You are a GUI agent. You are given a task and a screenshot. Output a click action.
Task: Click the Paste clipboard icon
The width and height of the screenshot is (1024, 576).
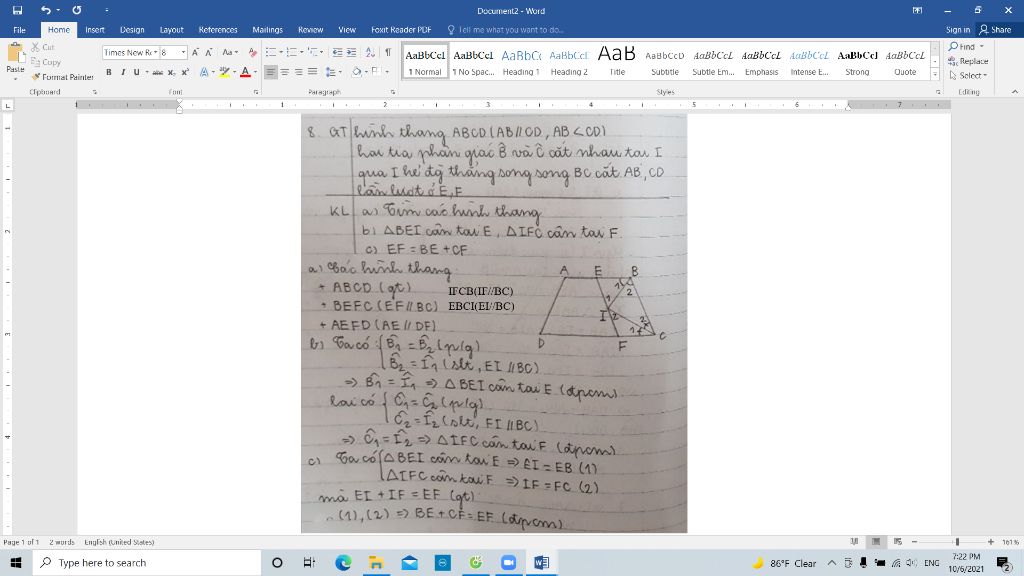point(15,54)
